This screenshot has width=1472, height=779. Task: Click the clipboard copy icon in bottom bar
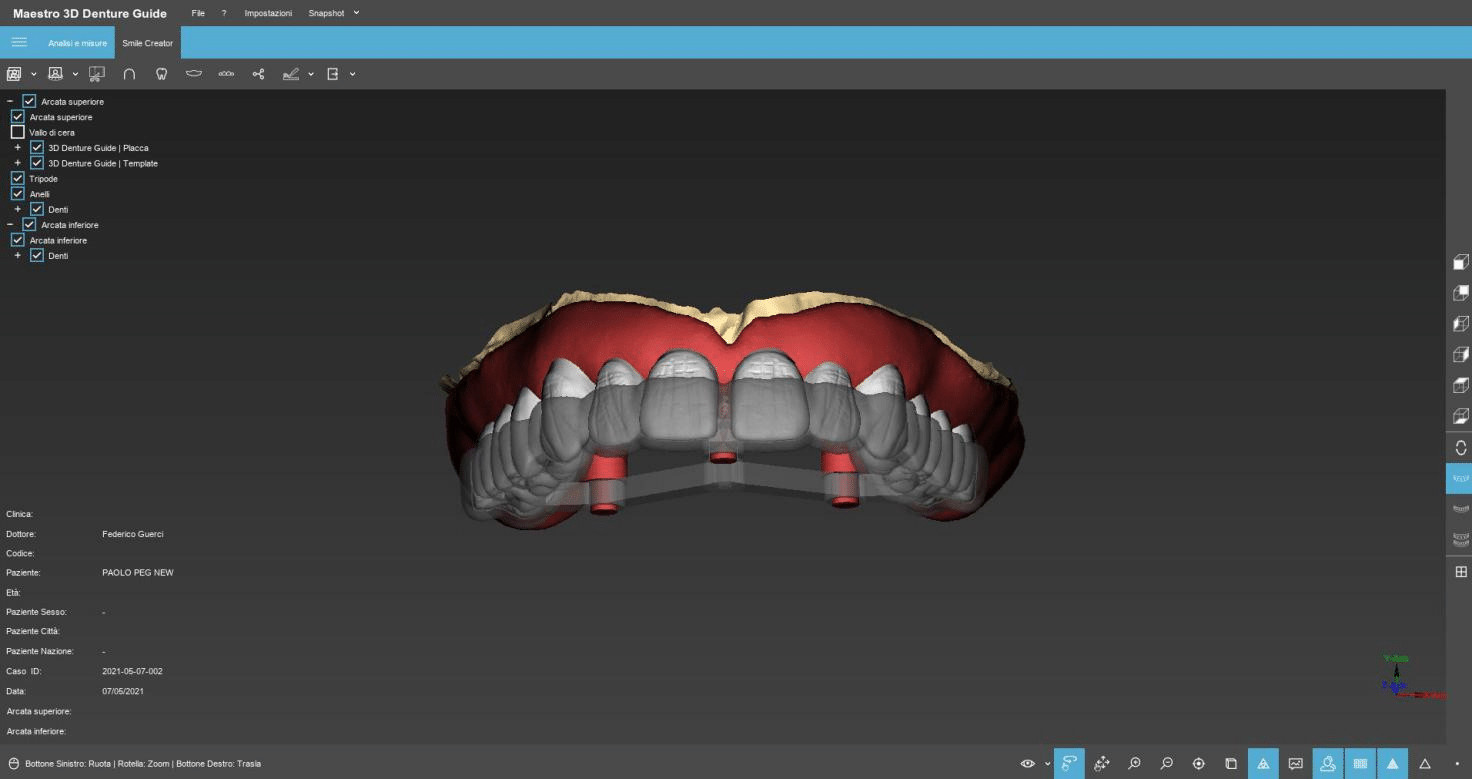click(x=1231, y=764)
